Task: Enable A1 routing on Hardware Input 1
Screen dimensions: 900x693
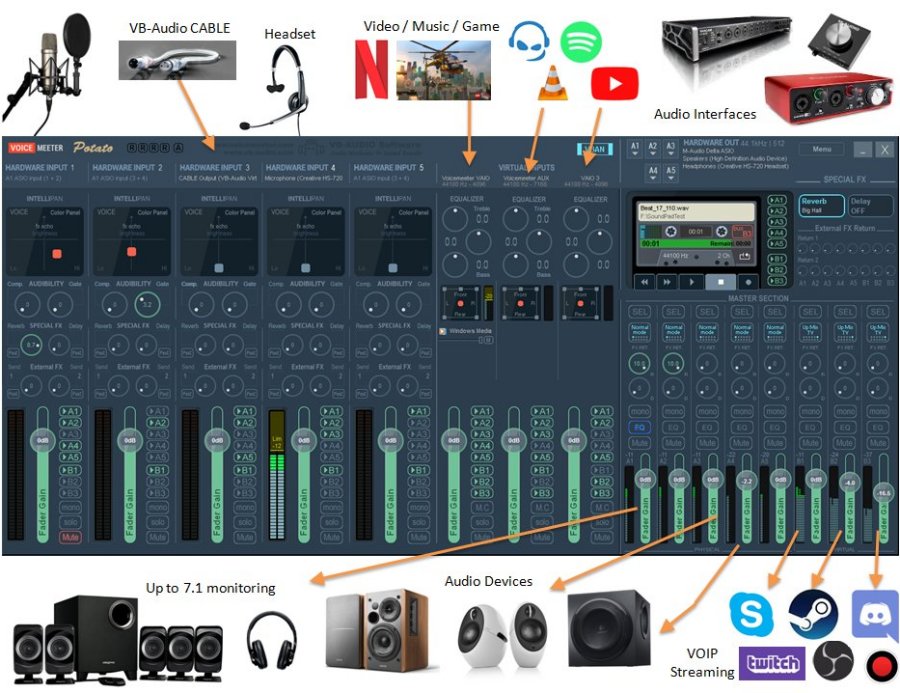Action: (x=69, y=411)
